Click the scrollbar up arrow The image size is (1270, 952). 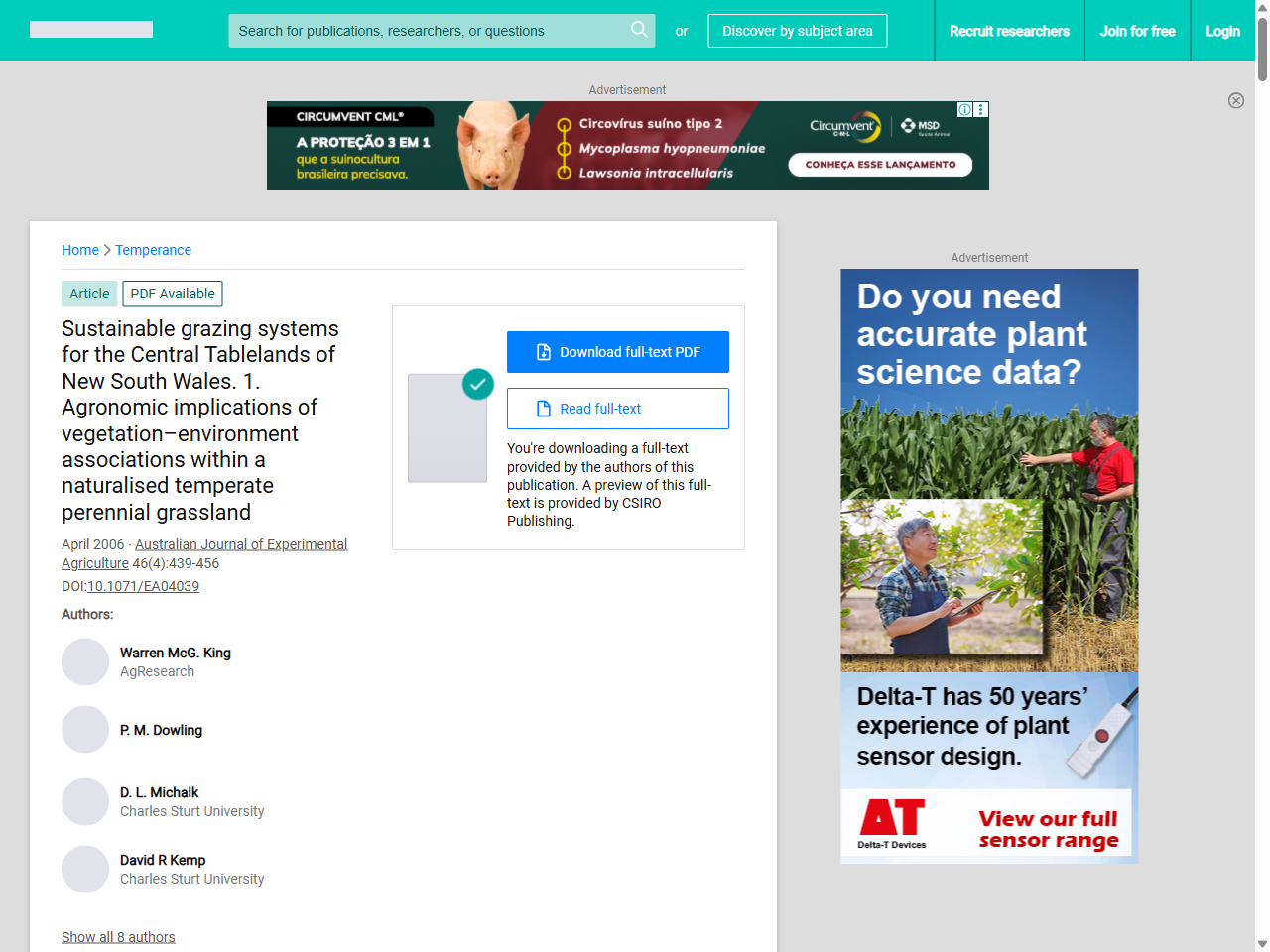(x=1262, y=7)
